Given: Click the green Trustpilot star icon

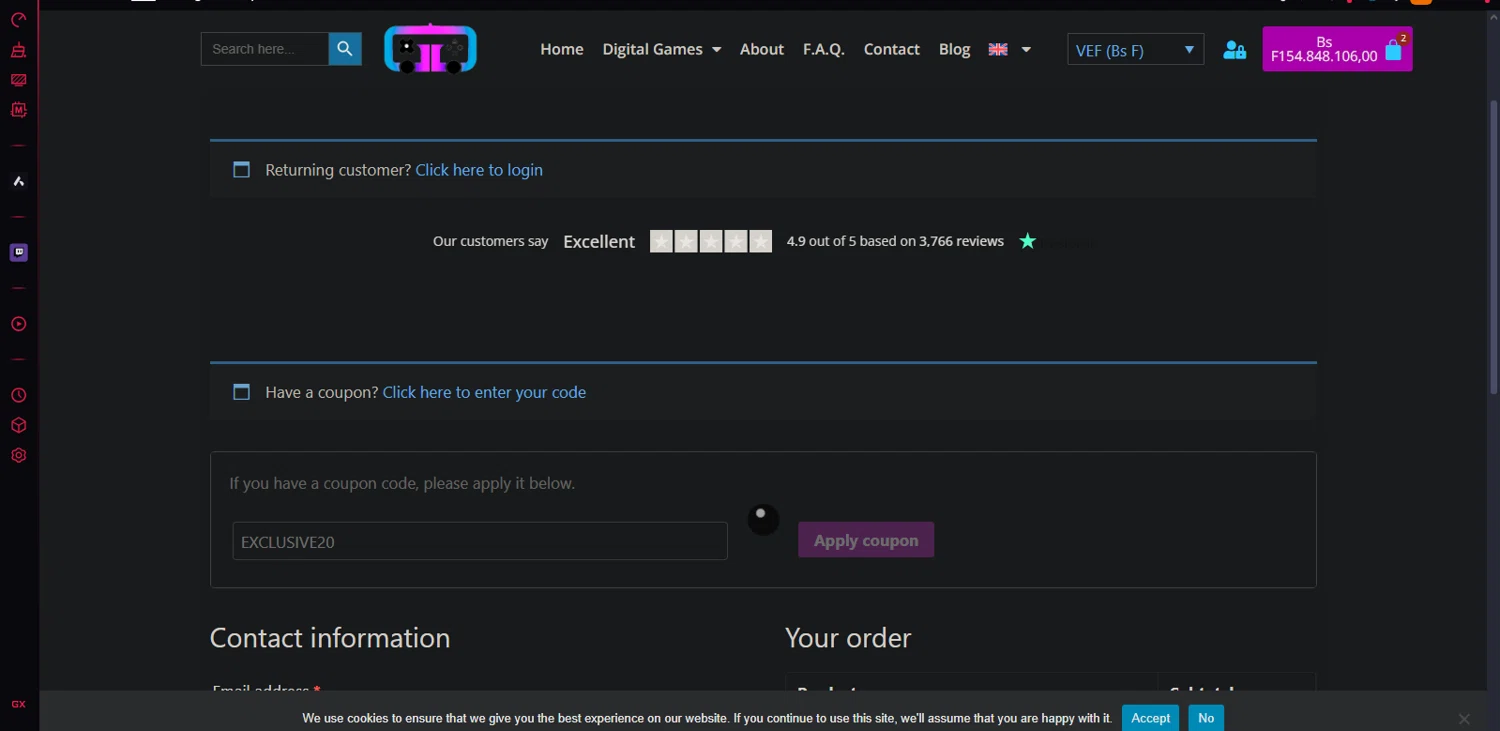Looking at the screenshot, I should point(1027,241).
